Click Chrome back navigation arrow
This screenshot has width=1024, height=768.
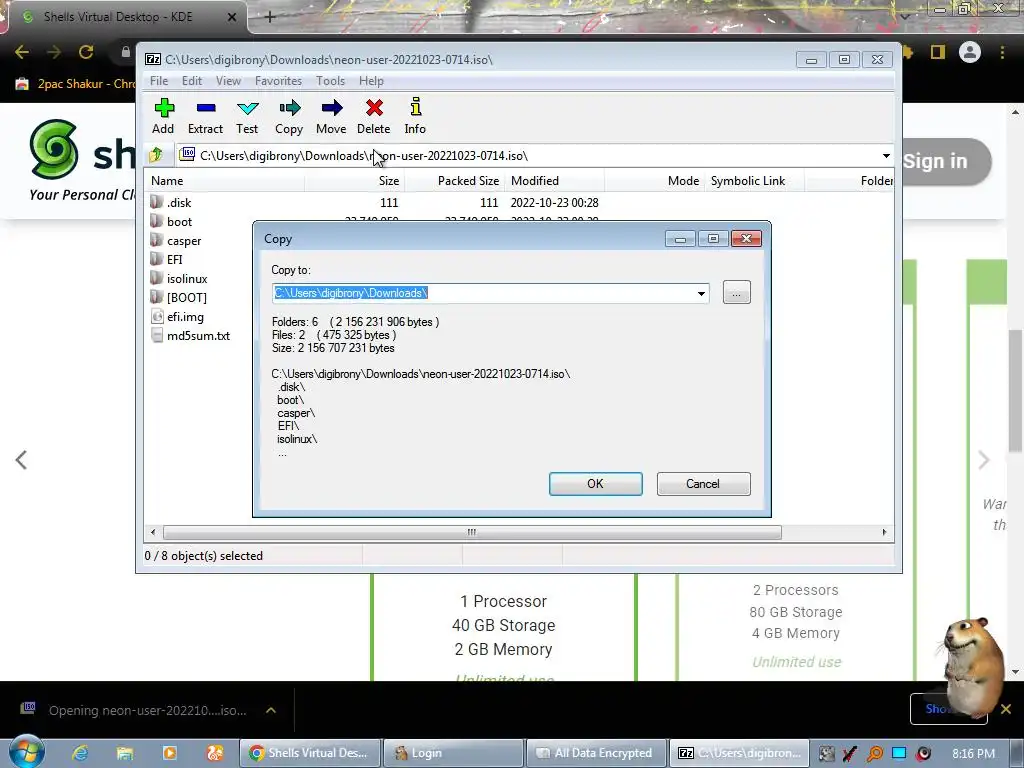[22, 52]
